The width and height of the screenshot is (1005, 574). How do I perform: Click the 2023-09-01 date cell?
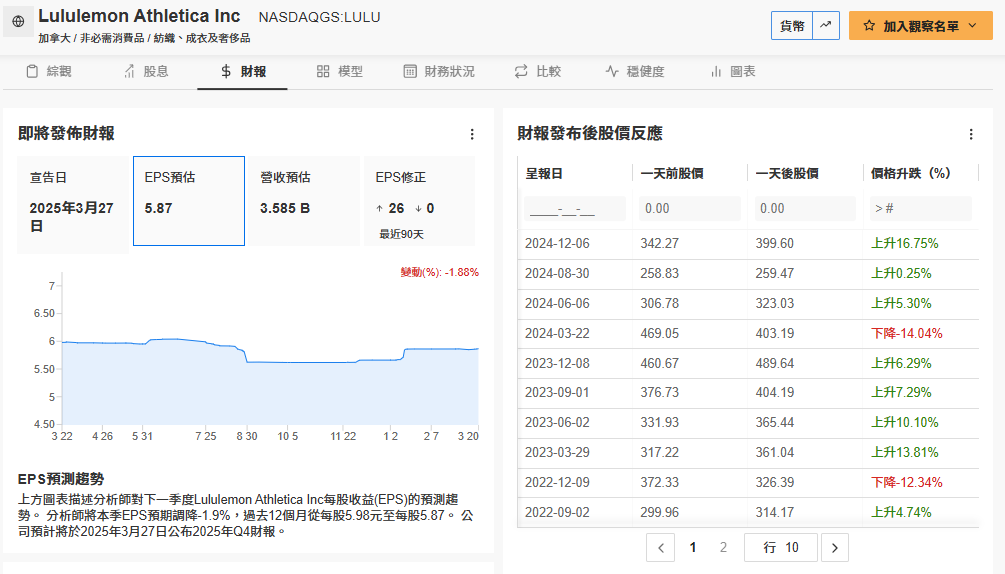pos(557,392)
